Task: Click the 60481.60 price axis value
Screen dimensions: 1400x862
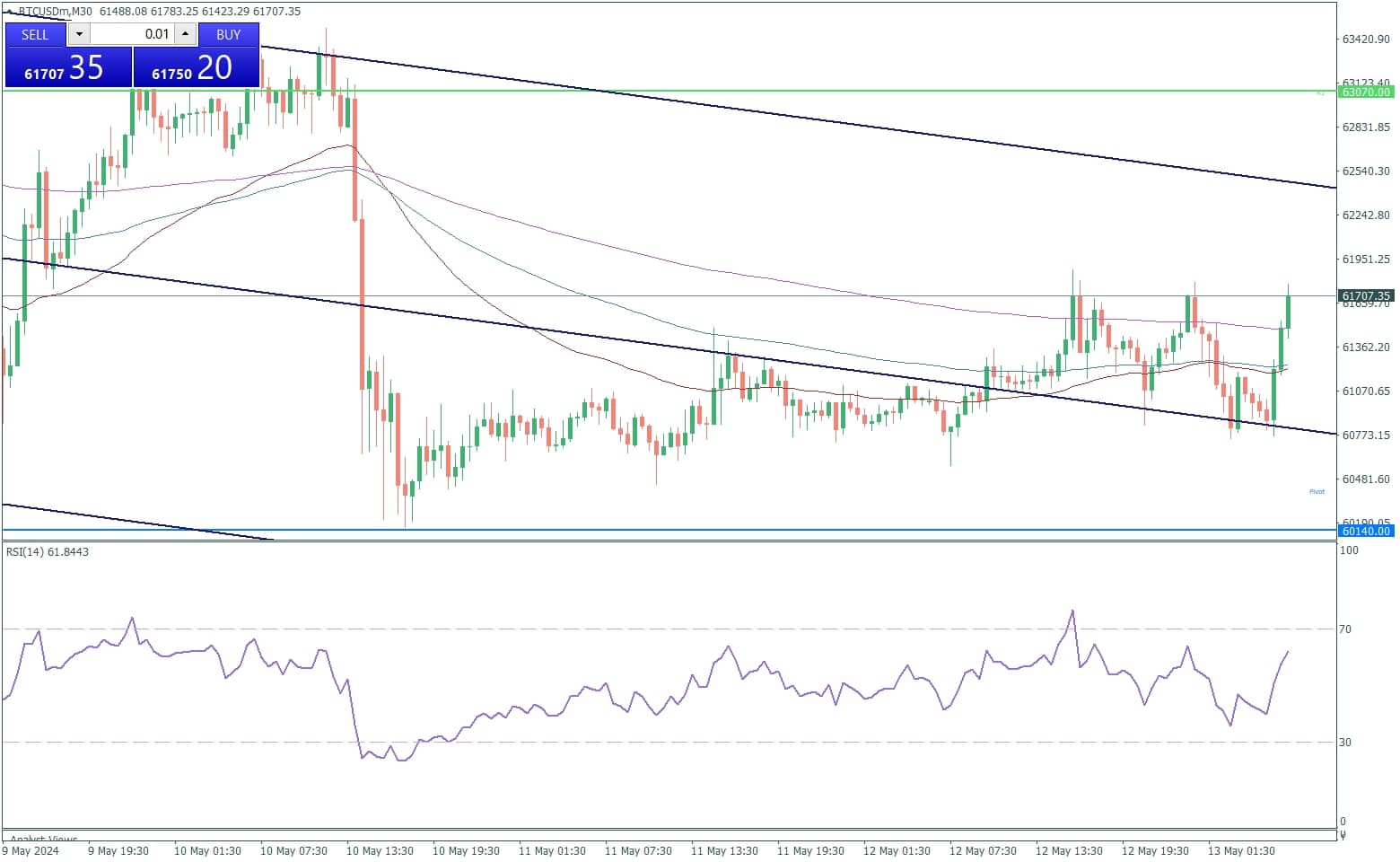Action: 1366,479
